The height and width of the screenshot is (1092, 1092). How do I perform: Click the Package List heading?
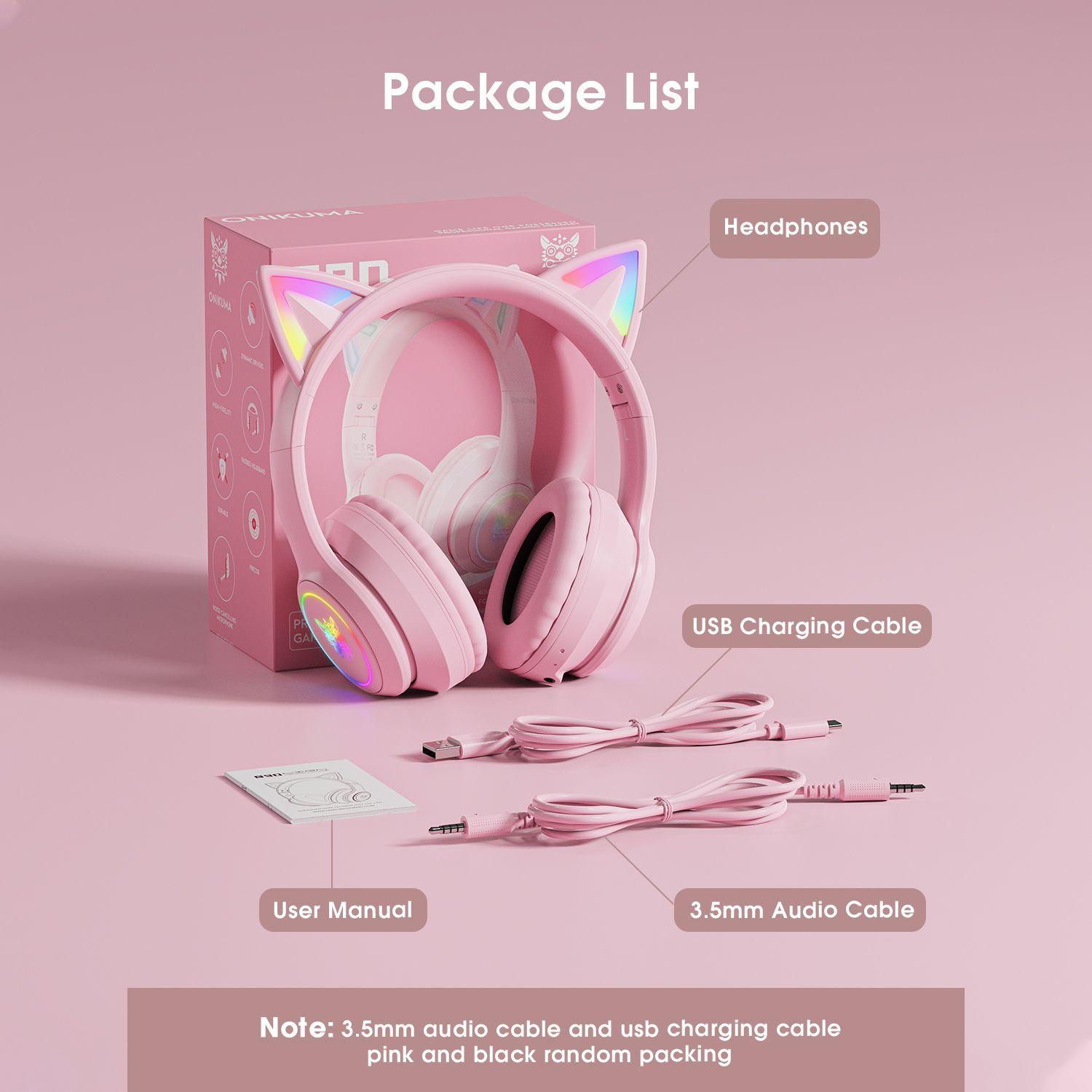541,92
